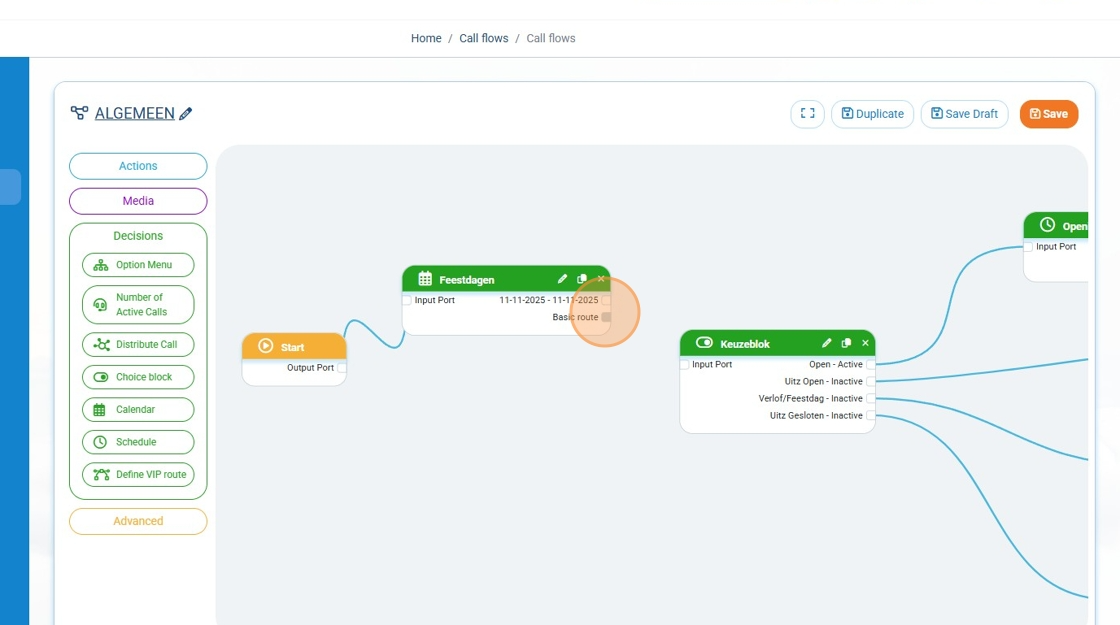Edit the Keuzeblok block with pencil icon
The width and height of the screenshot is (1120, 625).
point(826,343)
